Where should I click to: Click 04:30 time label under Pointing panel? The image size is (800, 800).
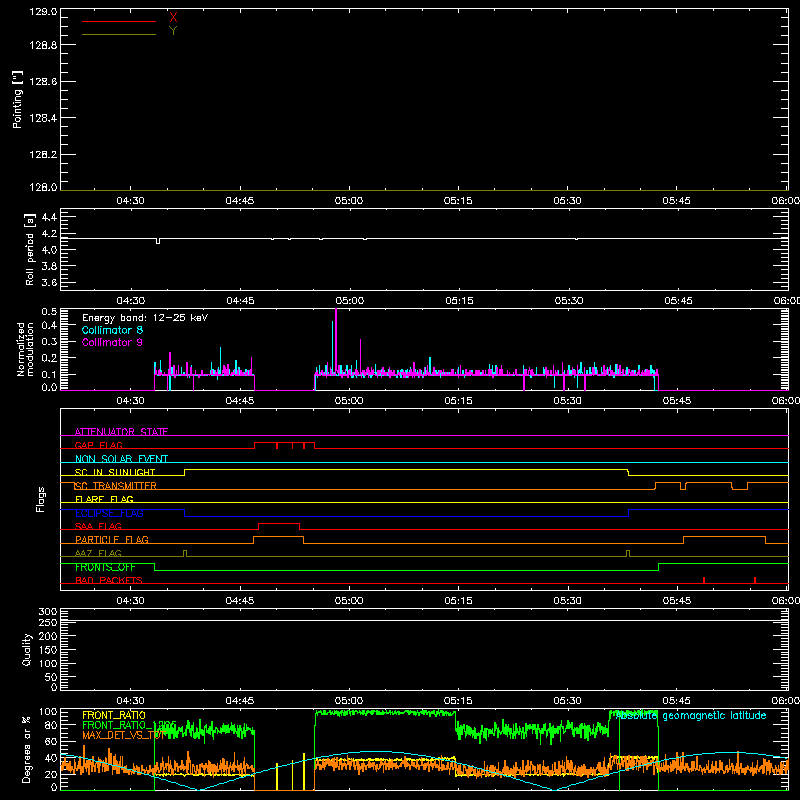pyautogui.click(x=130, y=201)
